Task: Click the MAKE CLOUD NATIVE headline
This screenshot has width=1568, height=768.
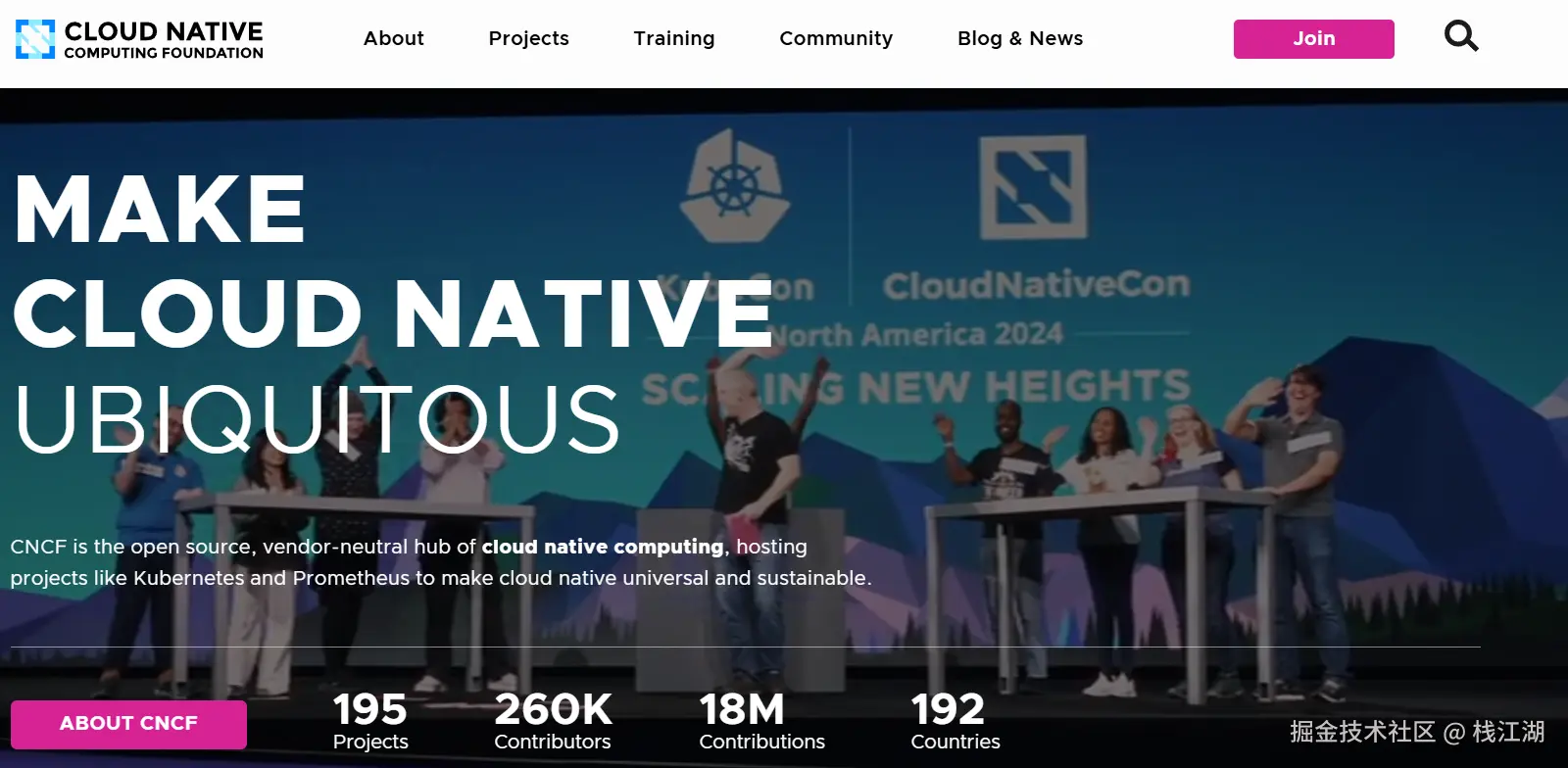Action: tap(392, 262)
